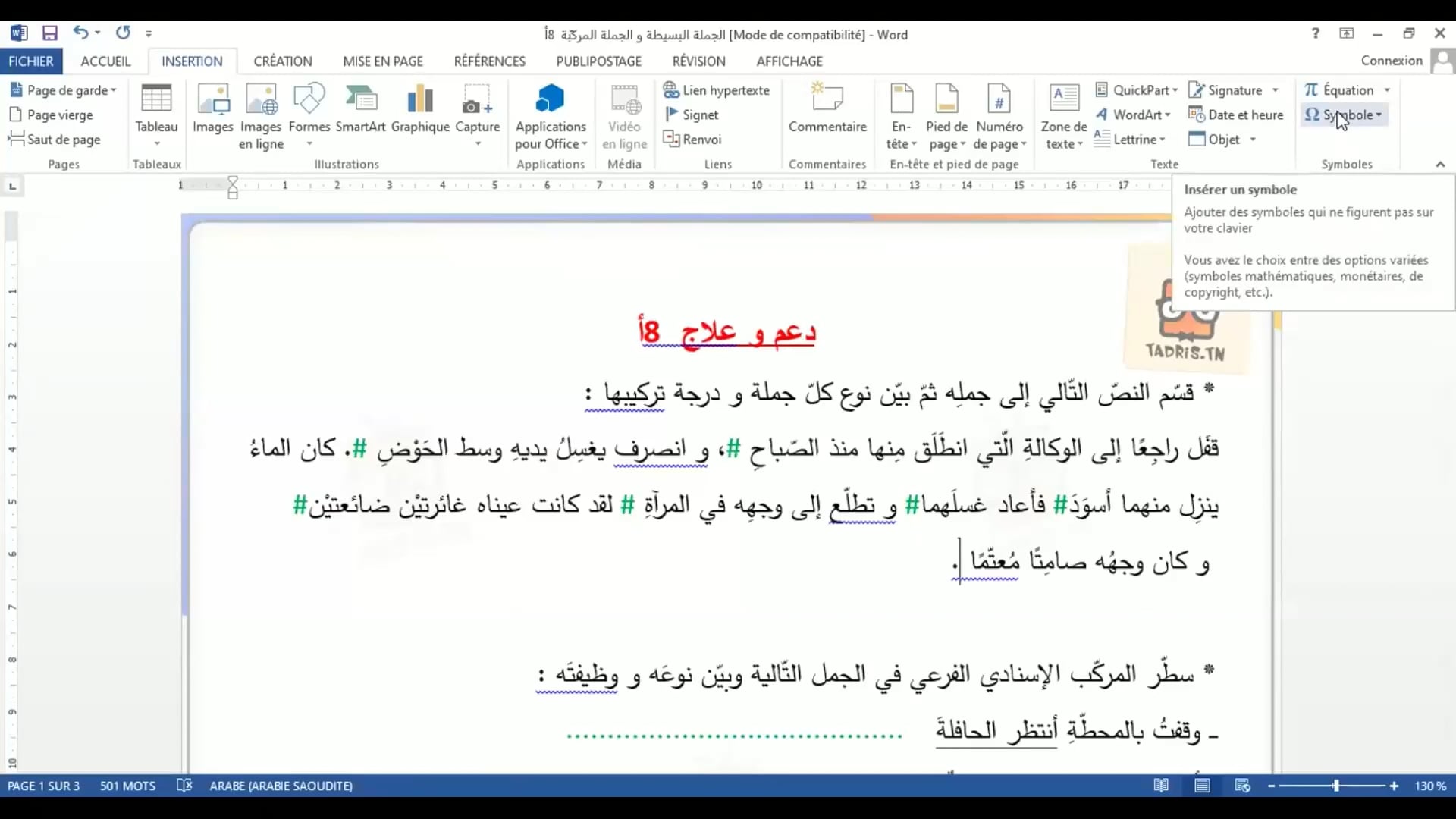The width and height of the screenshot is (1456, 819).
Task: Open the Formes shapes dropdown
Action: pyautogui.click(x=309, y=114)
